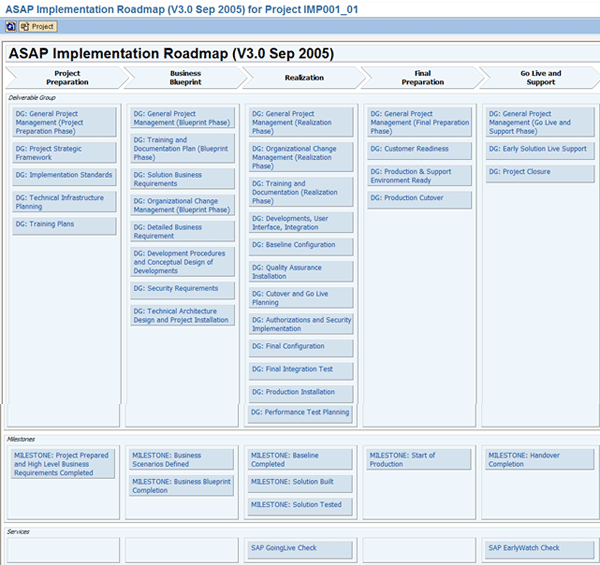Open DG: Developments, User Interface, Integration
The width and height of the screenshot is (600, 565).
coord(301,223)
